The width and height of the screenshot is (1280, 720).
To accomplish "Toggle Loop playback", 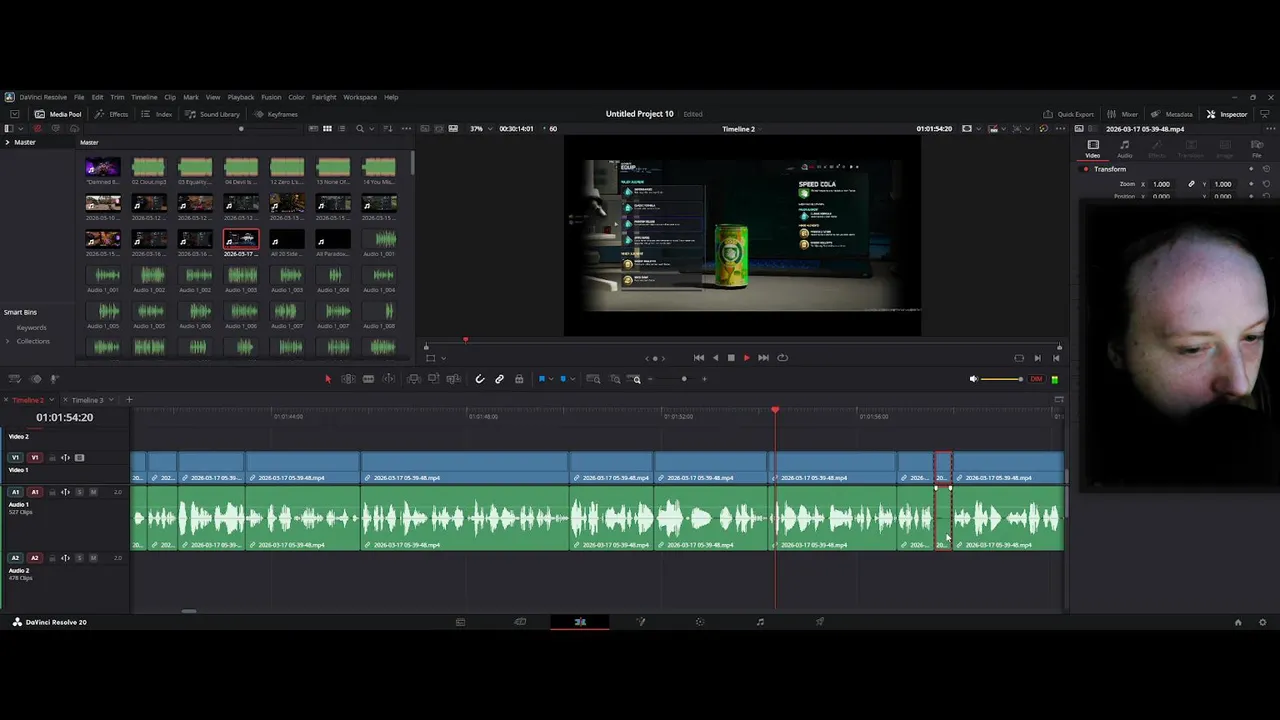I will tap(782, 358).
